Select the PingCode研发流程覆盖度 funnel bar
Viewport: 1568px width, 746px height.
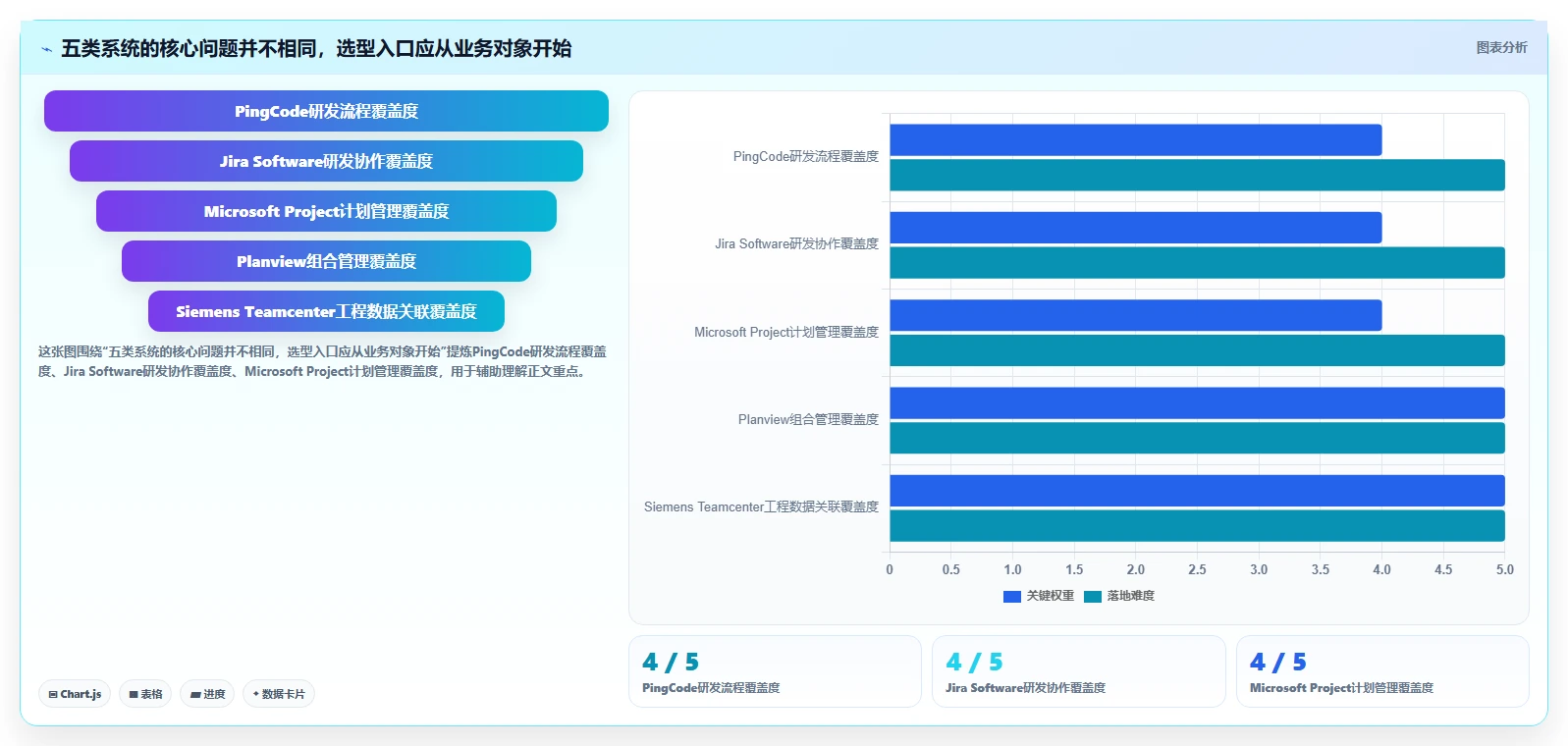pyautogui.click(x=326, y=111)
